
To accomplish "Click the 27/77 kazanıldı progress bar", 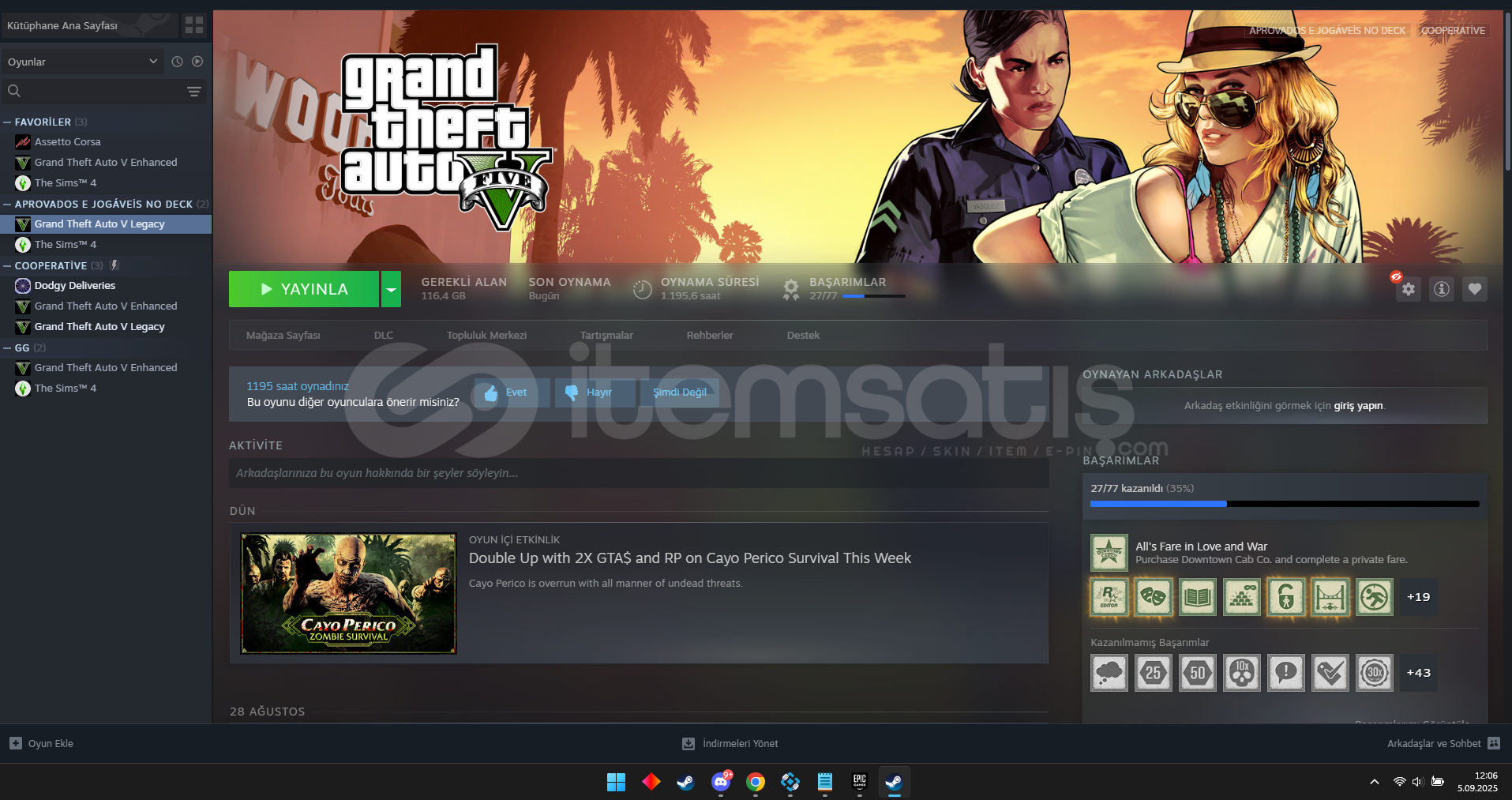I will point(1285,504).
